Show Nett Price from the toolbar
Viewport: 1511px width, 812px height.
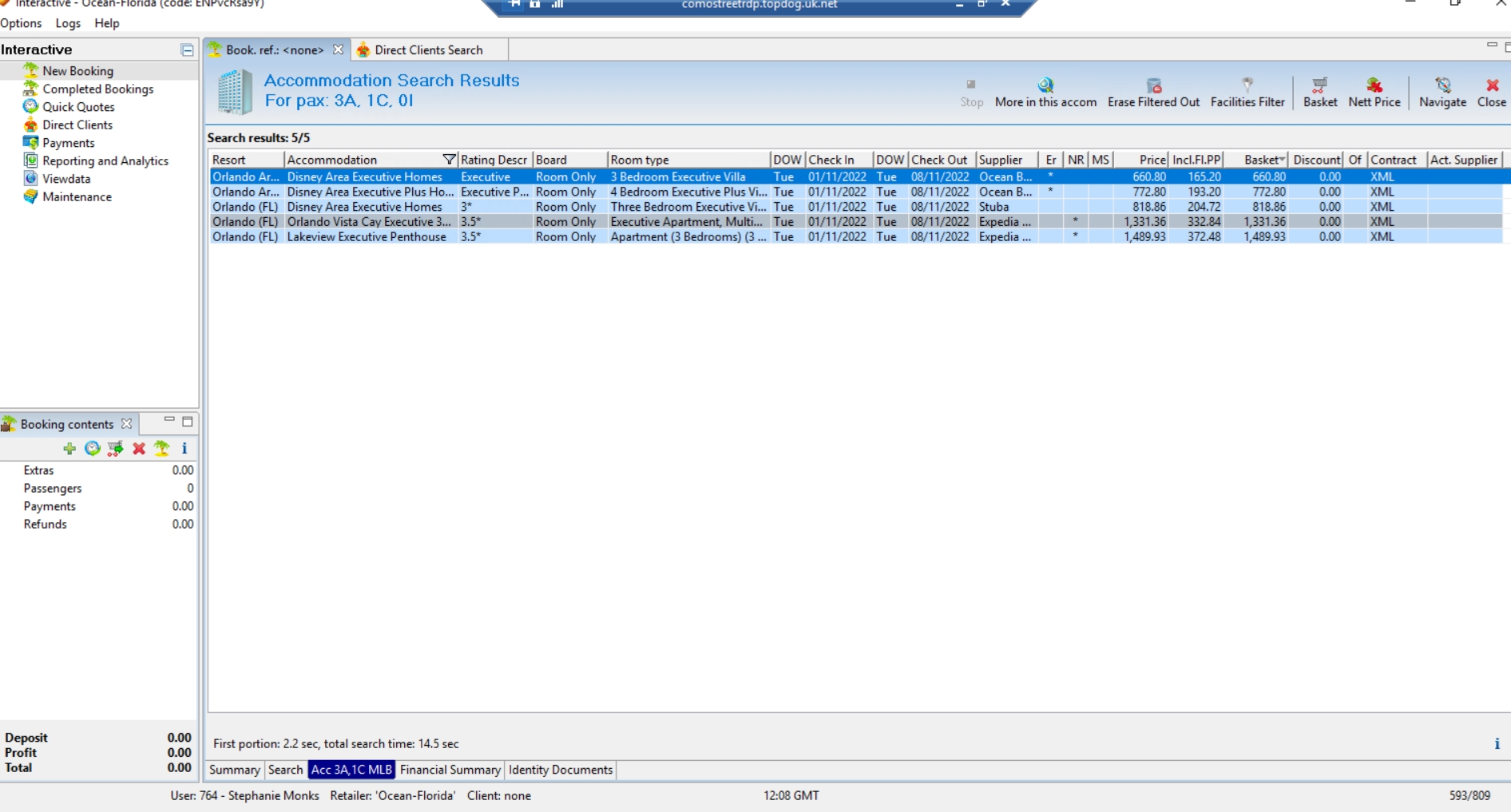(1374, 93)
